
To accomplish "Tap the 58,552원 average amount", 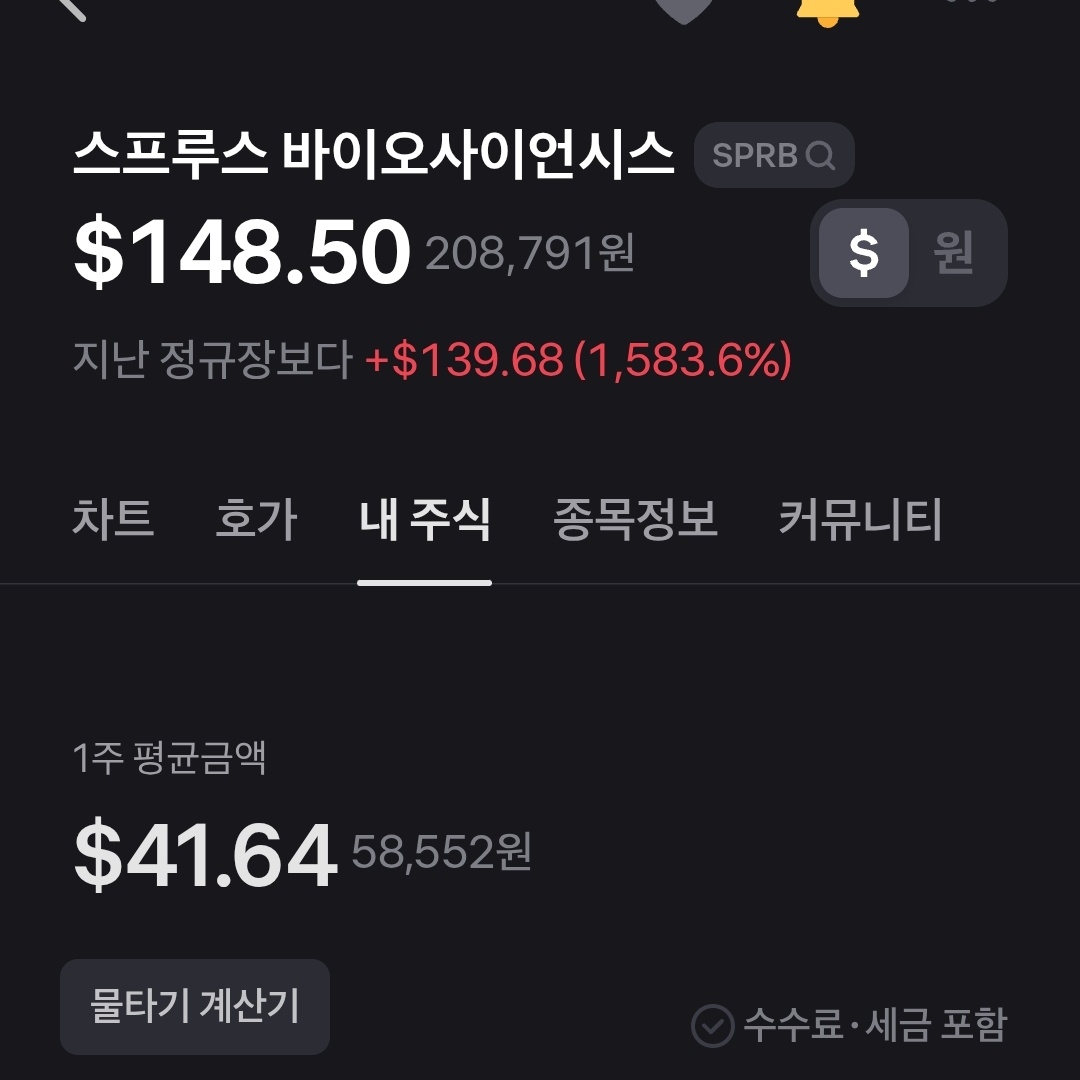I will [x=441, y=853].
